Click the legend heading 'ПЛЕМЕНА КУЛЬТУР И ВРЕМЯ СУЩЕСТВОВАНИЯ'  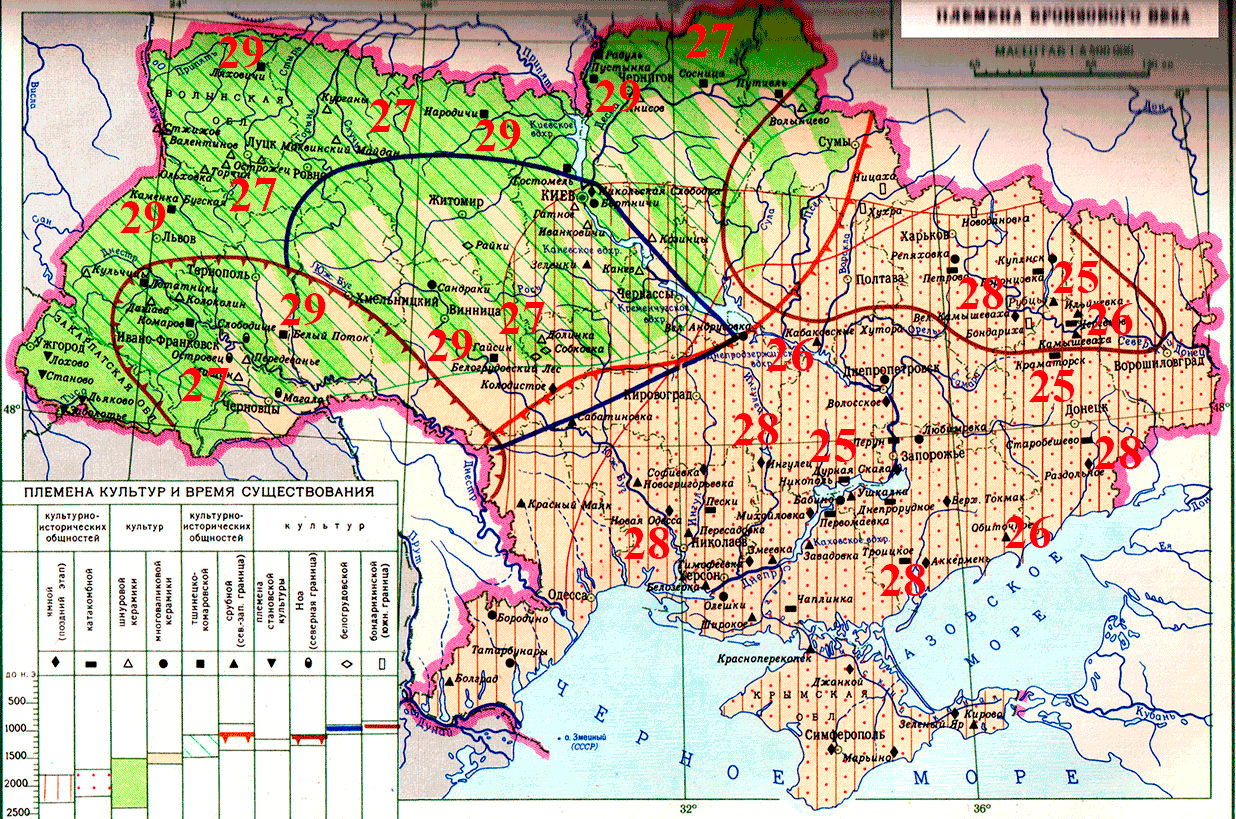tap(199, 492)
